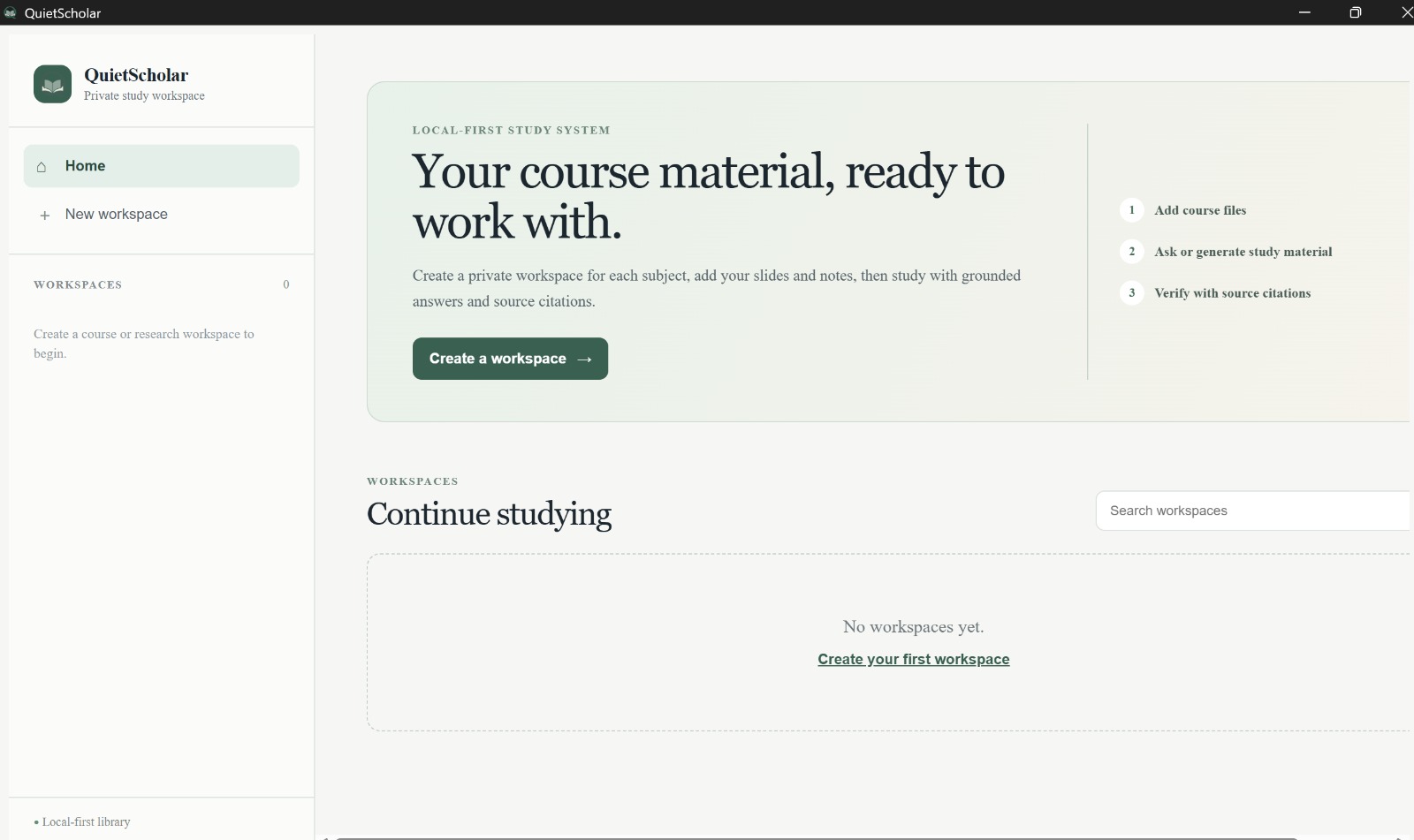The width and height of the screenshot is (1414, 840).
Task: Click the Home house icon in sidebar
Action: pos(42,166)
